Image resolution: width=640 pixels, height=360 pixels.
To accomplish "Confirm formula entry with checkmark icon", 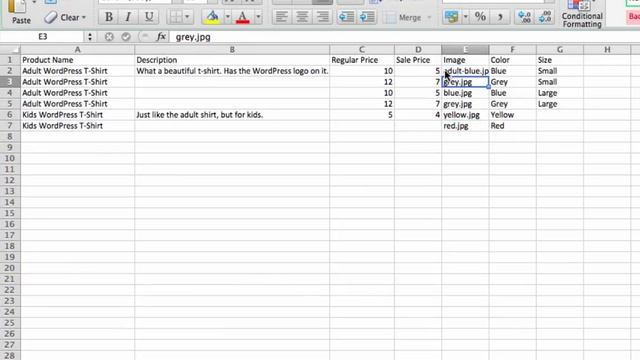I will point(126,37).
